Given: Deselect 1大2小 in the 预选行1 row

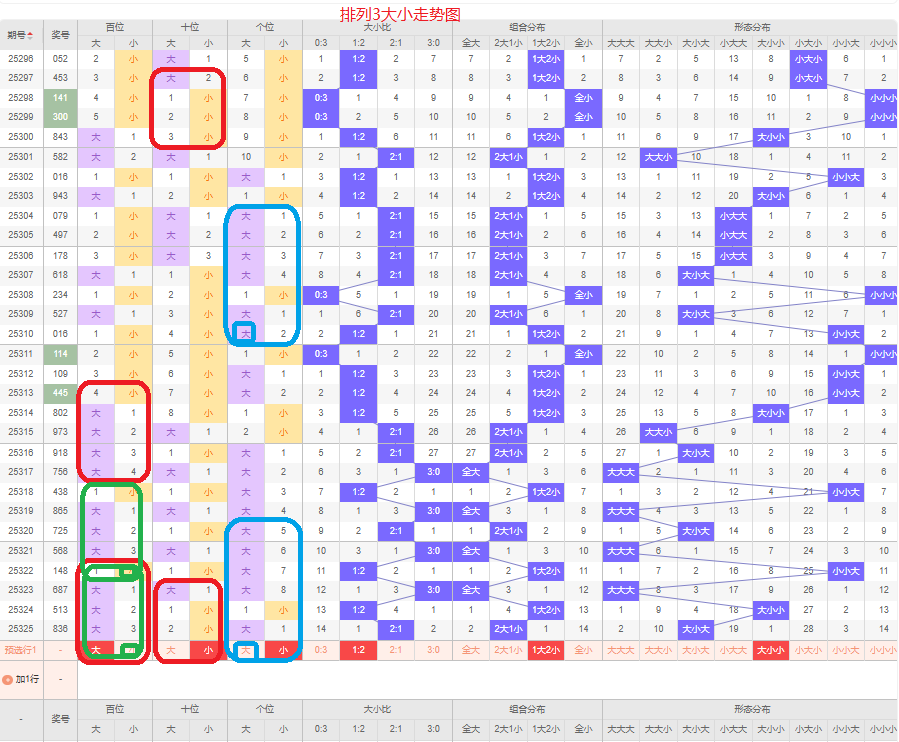Looking at the screenshot, I should coord(546,650).
